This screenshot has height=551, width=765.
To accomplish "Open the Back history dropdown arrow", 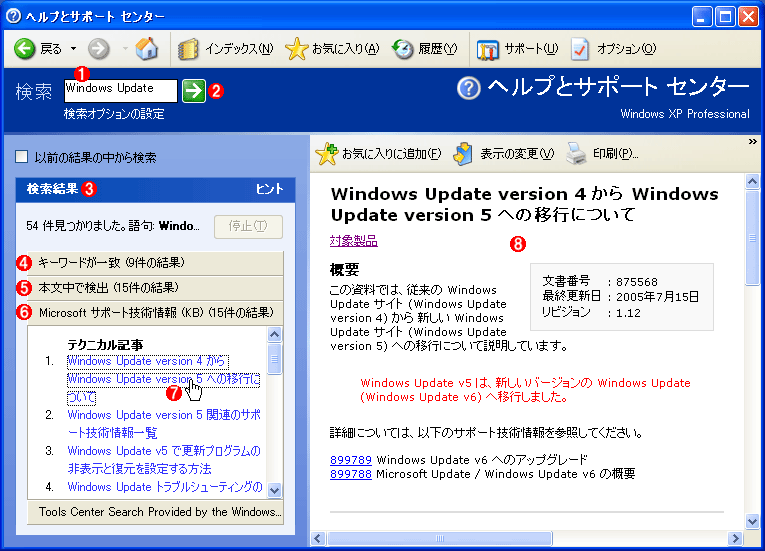I will point(73,48).
